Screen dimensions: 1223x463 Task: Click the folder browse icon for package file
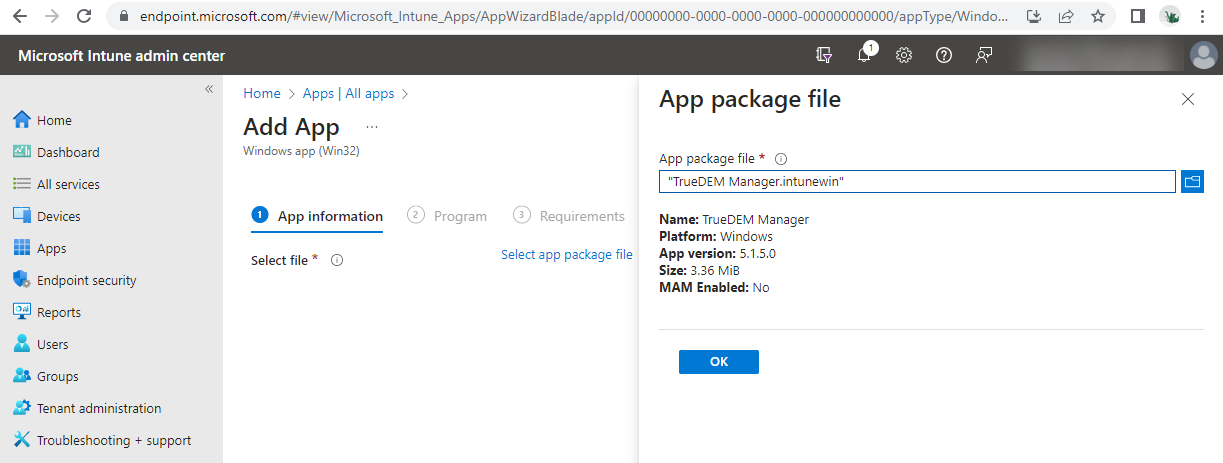coord(1192,181)
